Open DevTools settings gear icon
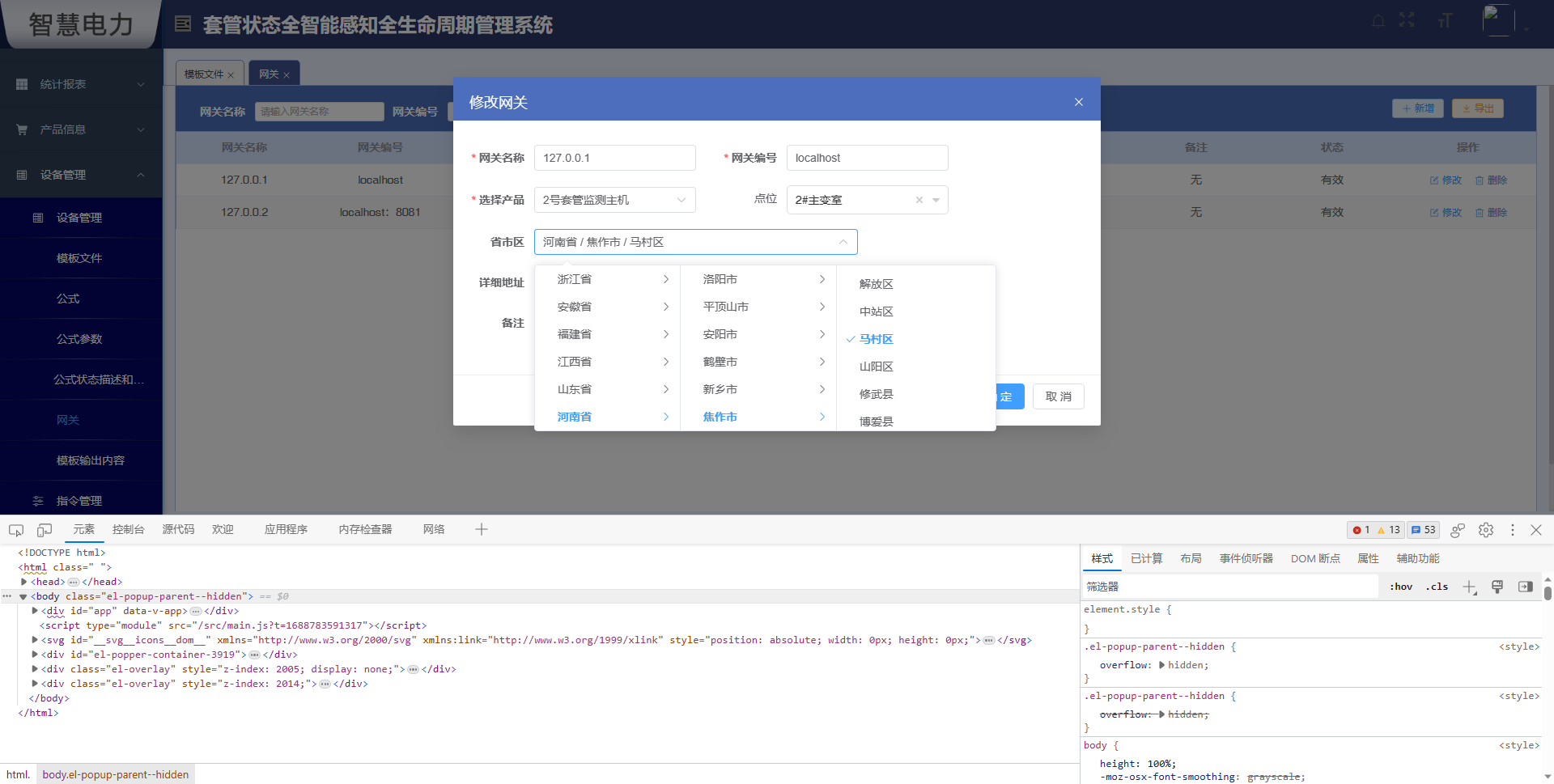This screenshot has width=1554, height=784. 1486,530
